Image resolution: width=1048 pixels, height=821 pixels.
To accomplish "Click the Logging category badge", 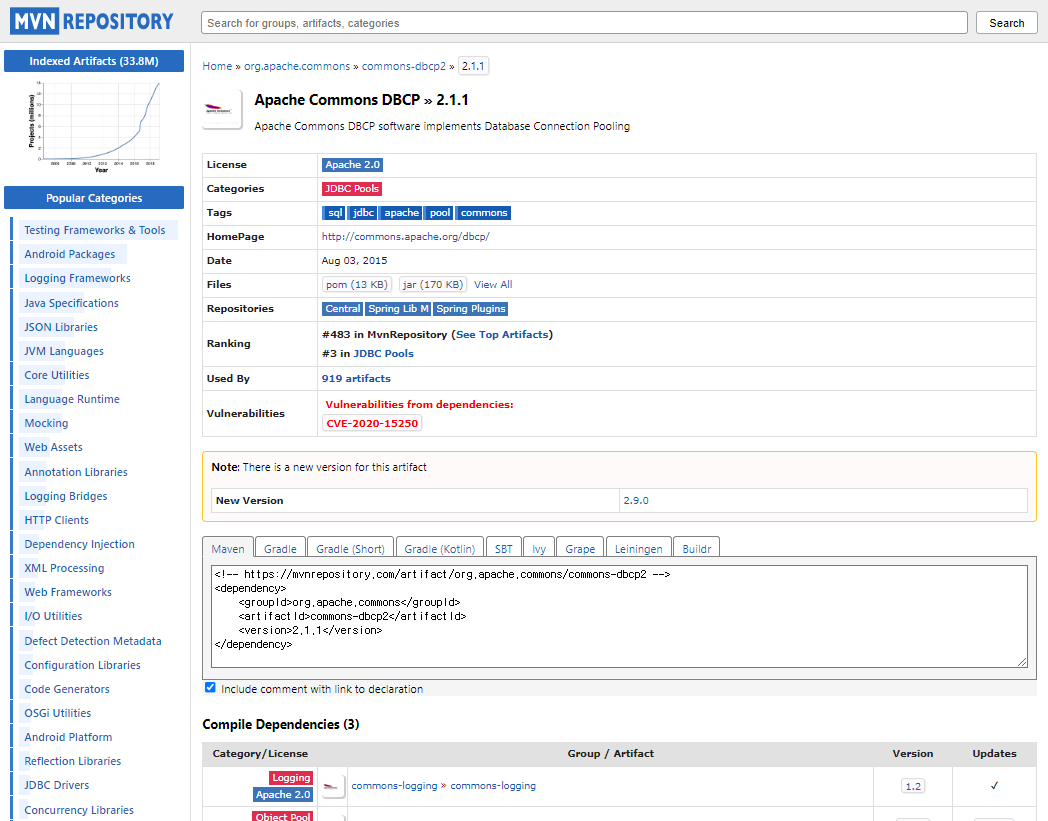I will click(x=291, y=778).
